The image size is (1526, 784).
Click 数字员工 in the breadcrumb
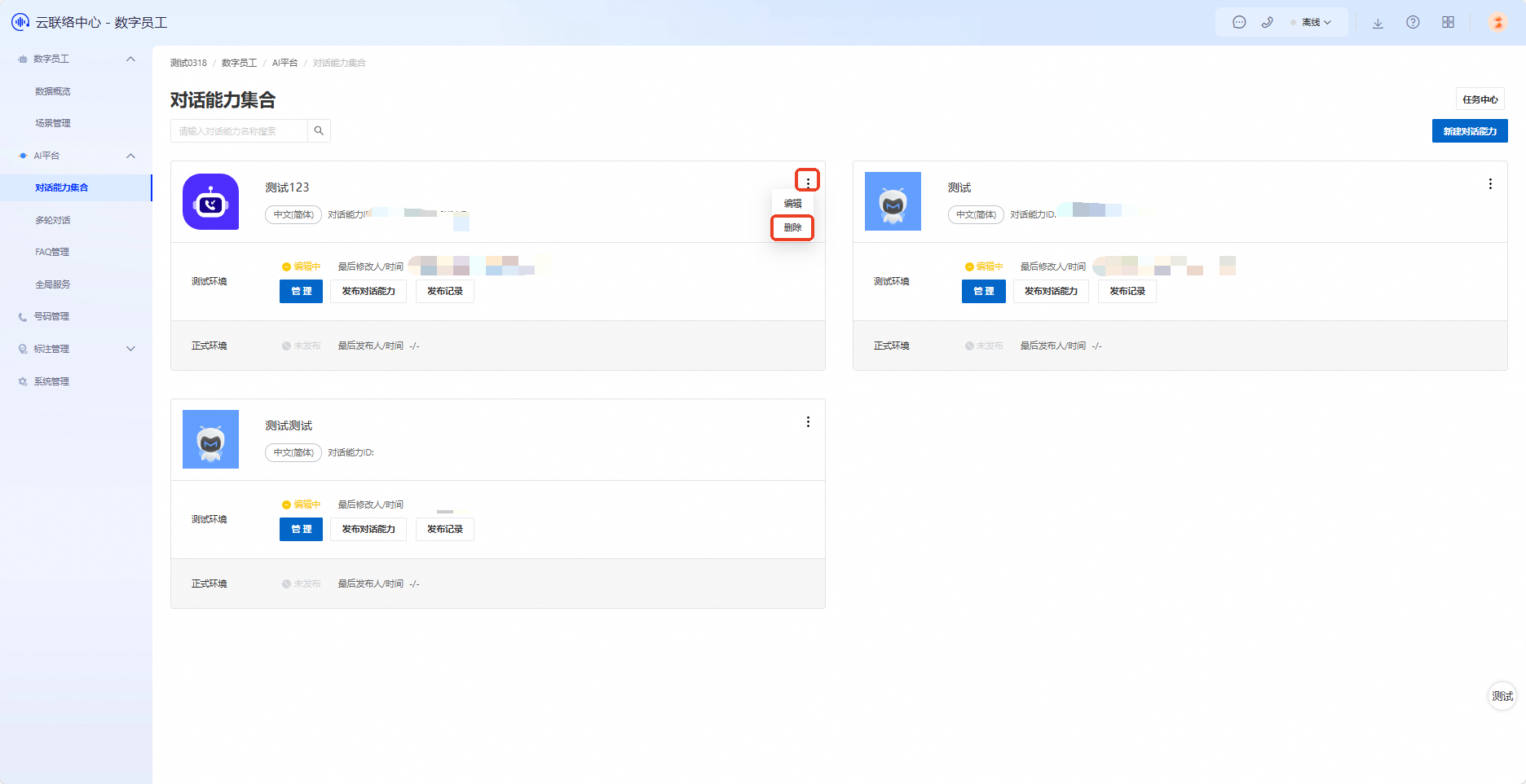coord(239,63)
